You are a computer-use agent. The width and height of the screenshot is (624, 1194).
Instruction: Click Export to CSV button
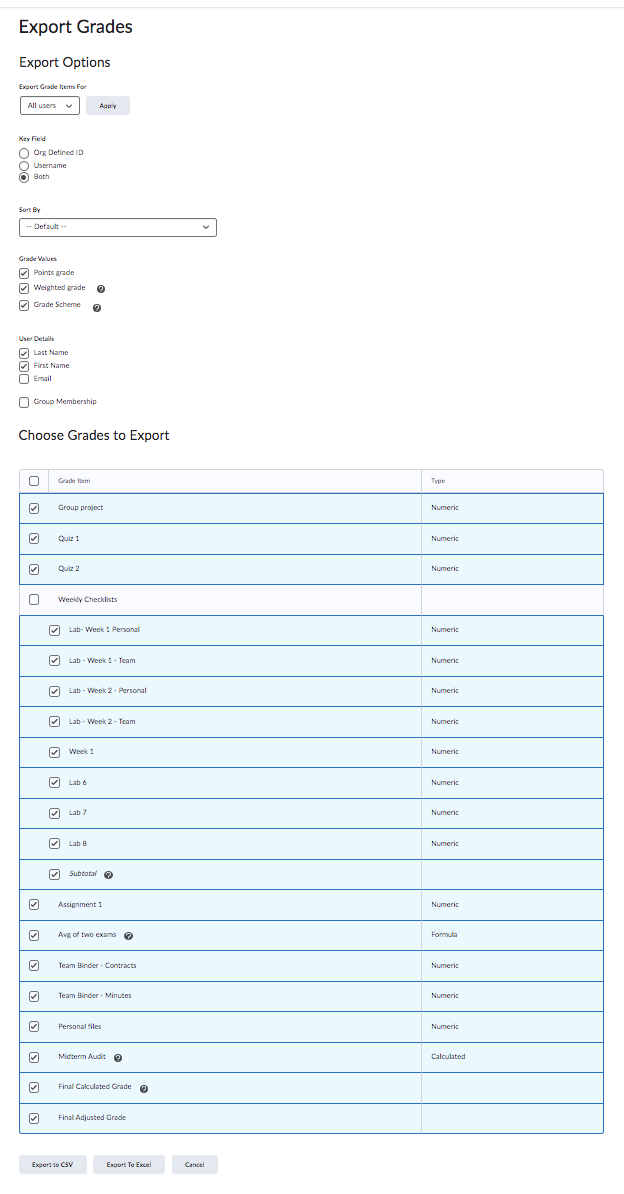(x=52, y=1164)
